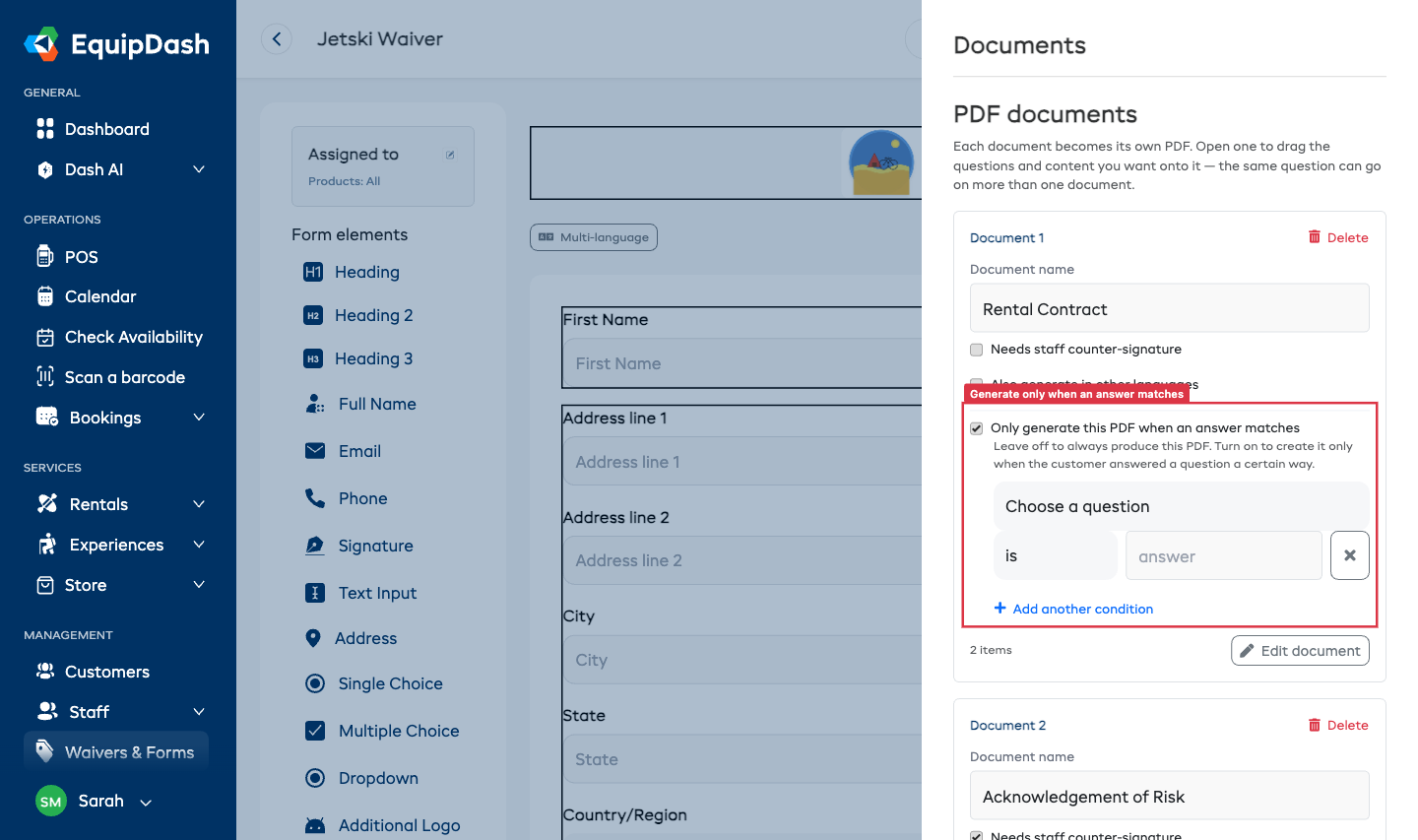The height and width of the screenshot is (840, 1418).
Task: Click the Address line 1 field
Action: 743,462
